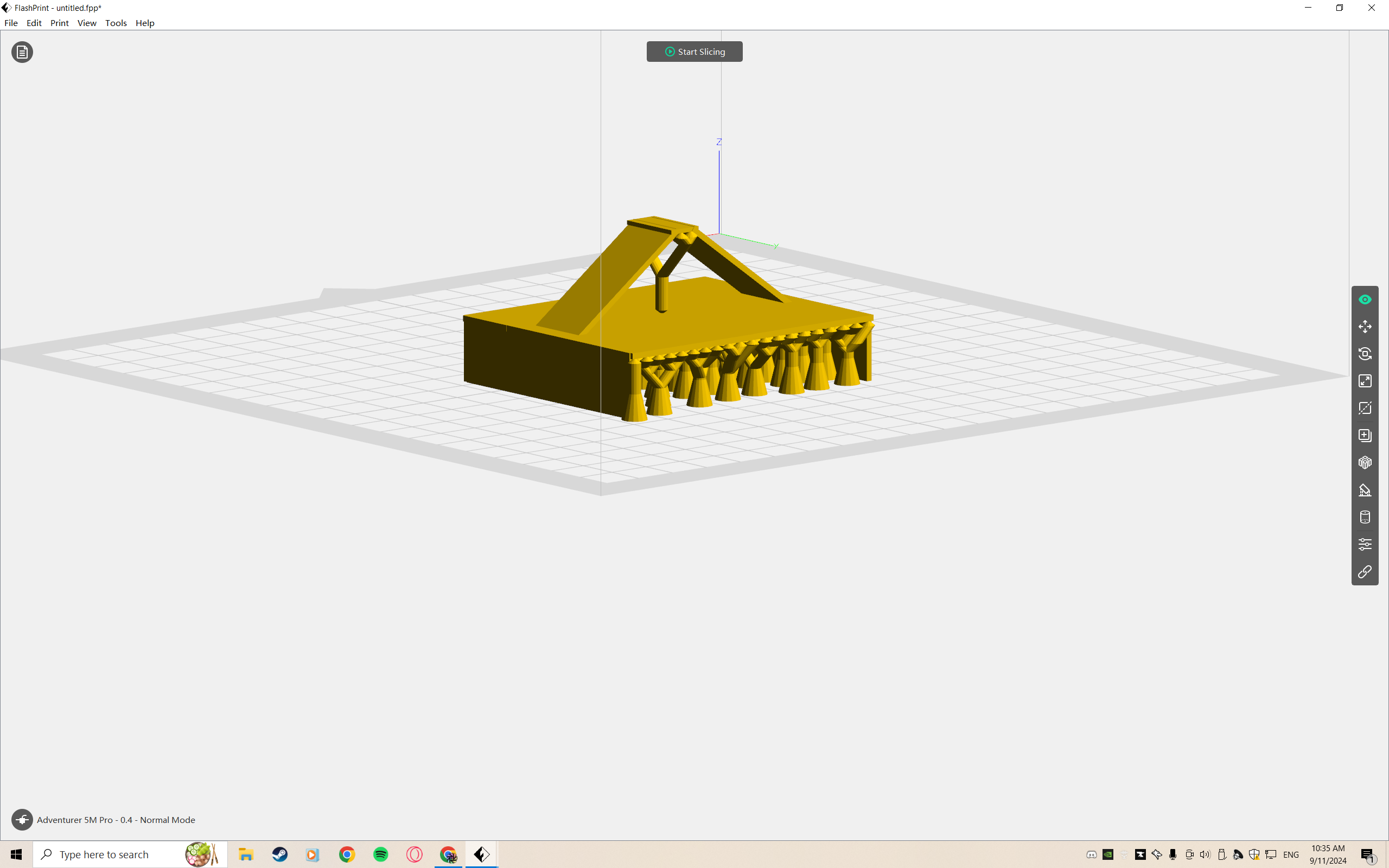The height and width of the screenshot is (868, 1389).
Task: Open the notification center icon
Action: point(1368,854)
